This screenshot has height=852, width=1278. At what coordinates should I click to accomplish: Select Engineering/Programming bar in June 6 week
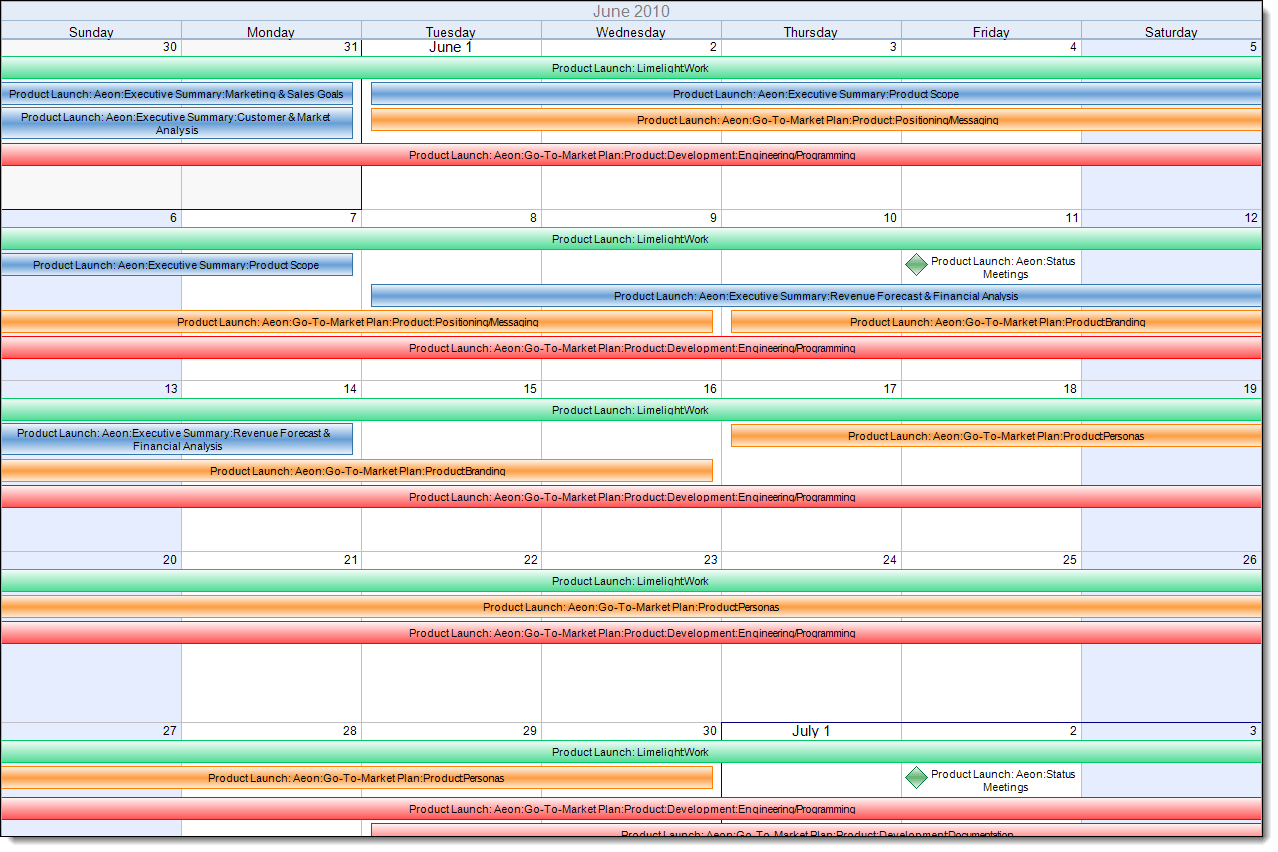point(631,348)
